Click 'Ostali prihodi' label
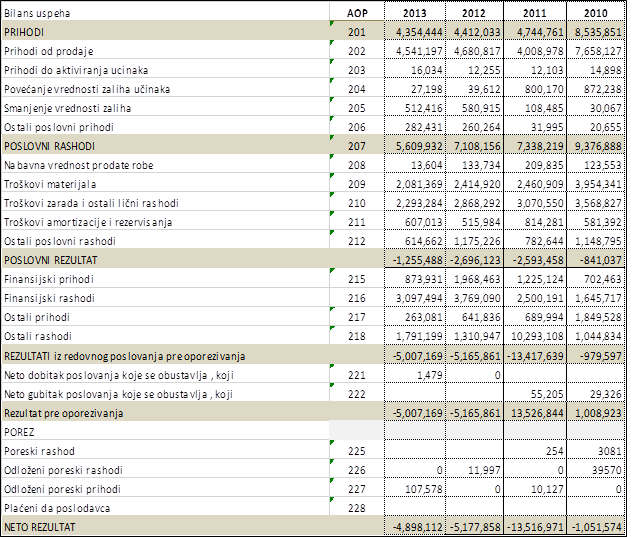Screen dimensions: 633x537 click(x=37, y=317)
